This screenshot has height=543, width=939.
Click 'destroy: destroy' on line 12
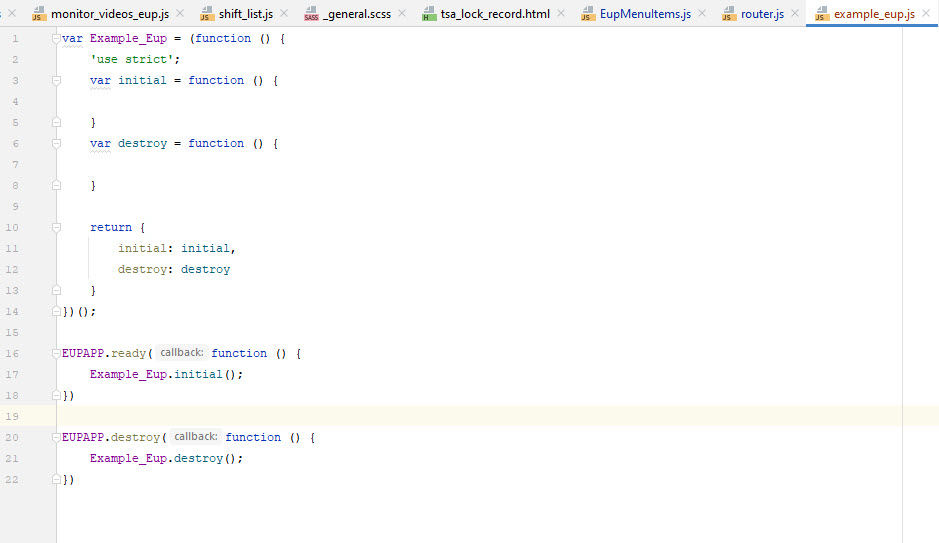pos(174,269)
